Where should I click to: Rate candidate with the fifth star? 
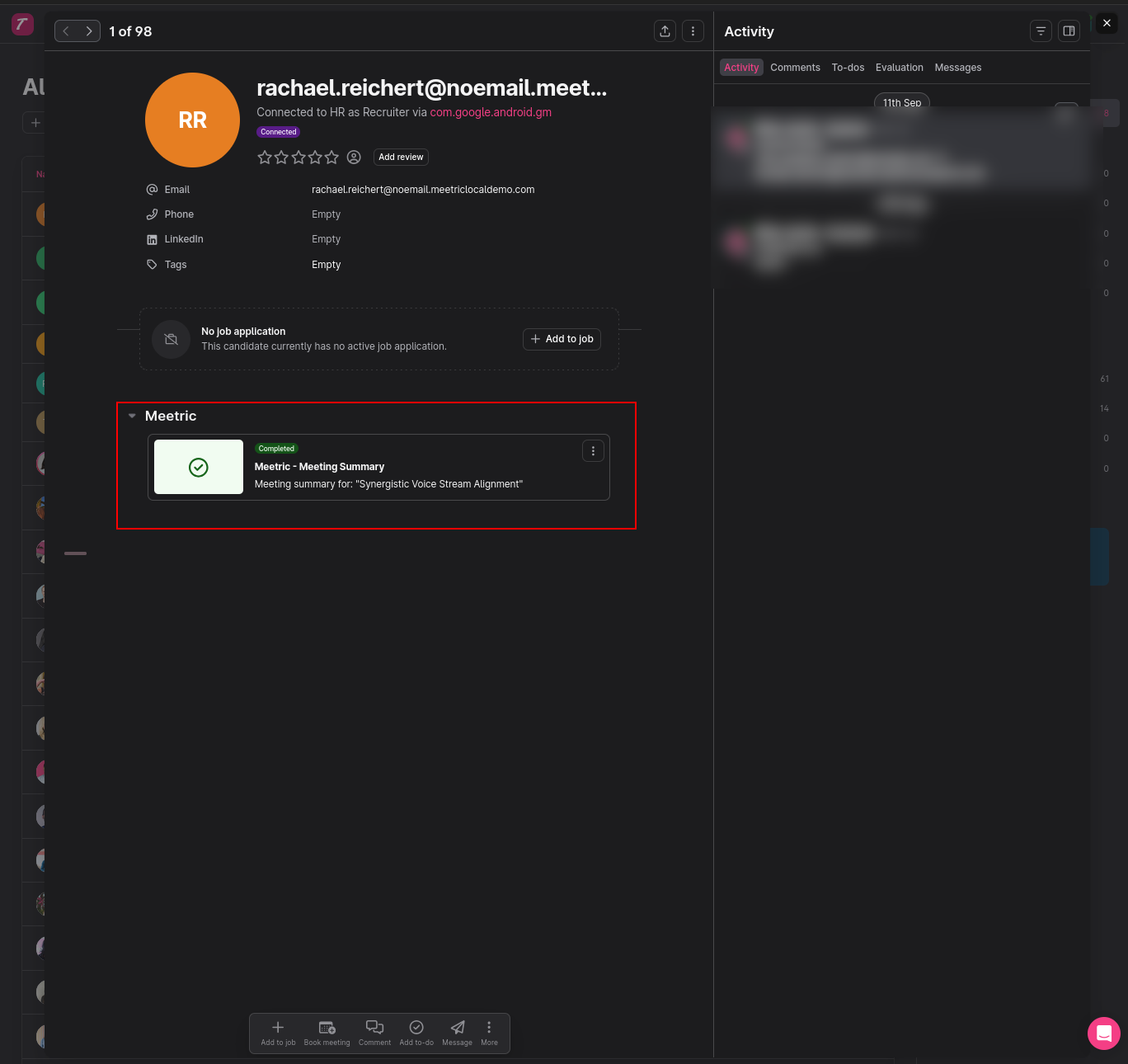click(x=331, y=158)
